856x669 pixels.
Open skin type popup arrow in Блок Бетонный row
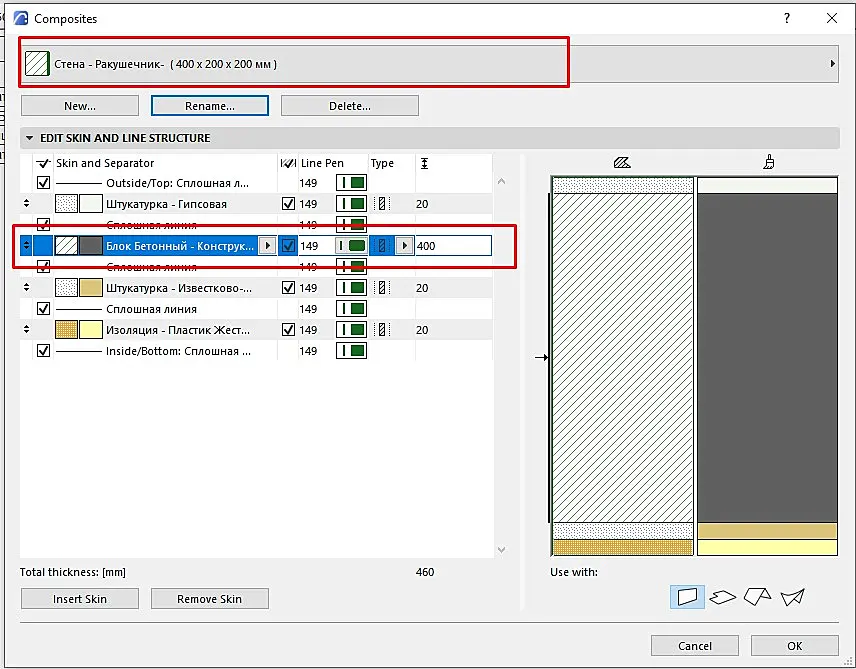coord(405,246)
